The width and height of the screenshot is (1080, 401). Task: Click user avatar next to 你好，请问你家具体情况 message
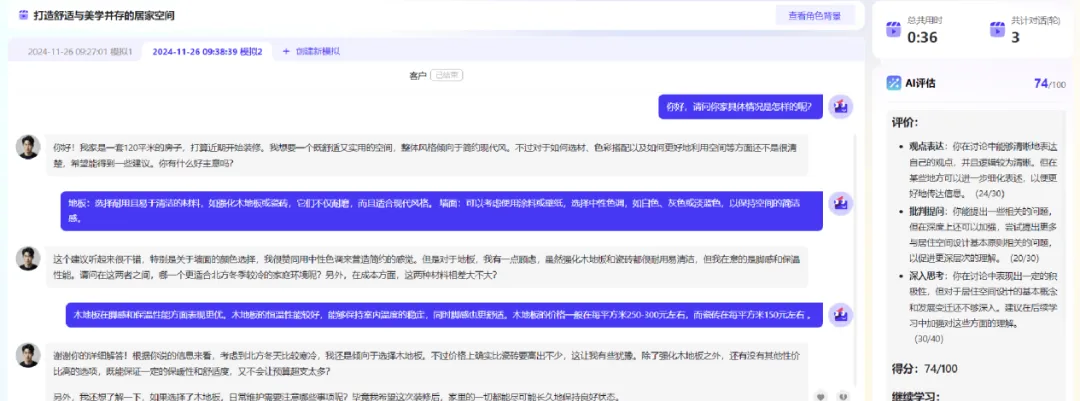click(x=840, y=107)
